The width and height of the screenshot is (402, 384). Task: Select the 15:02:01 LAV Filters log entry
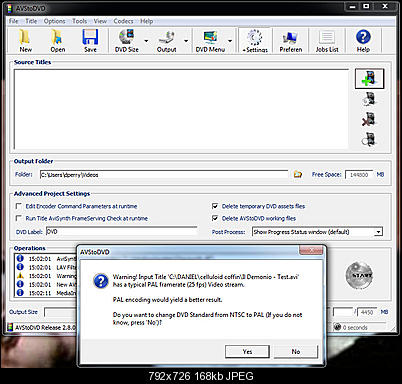coord(47,267)
